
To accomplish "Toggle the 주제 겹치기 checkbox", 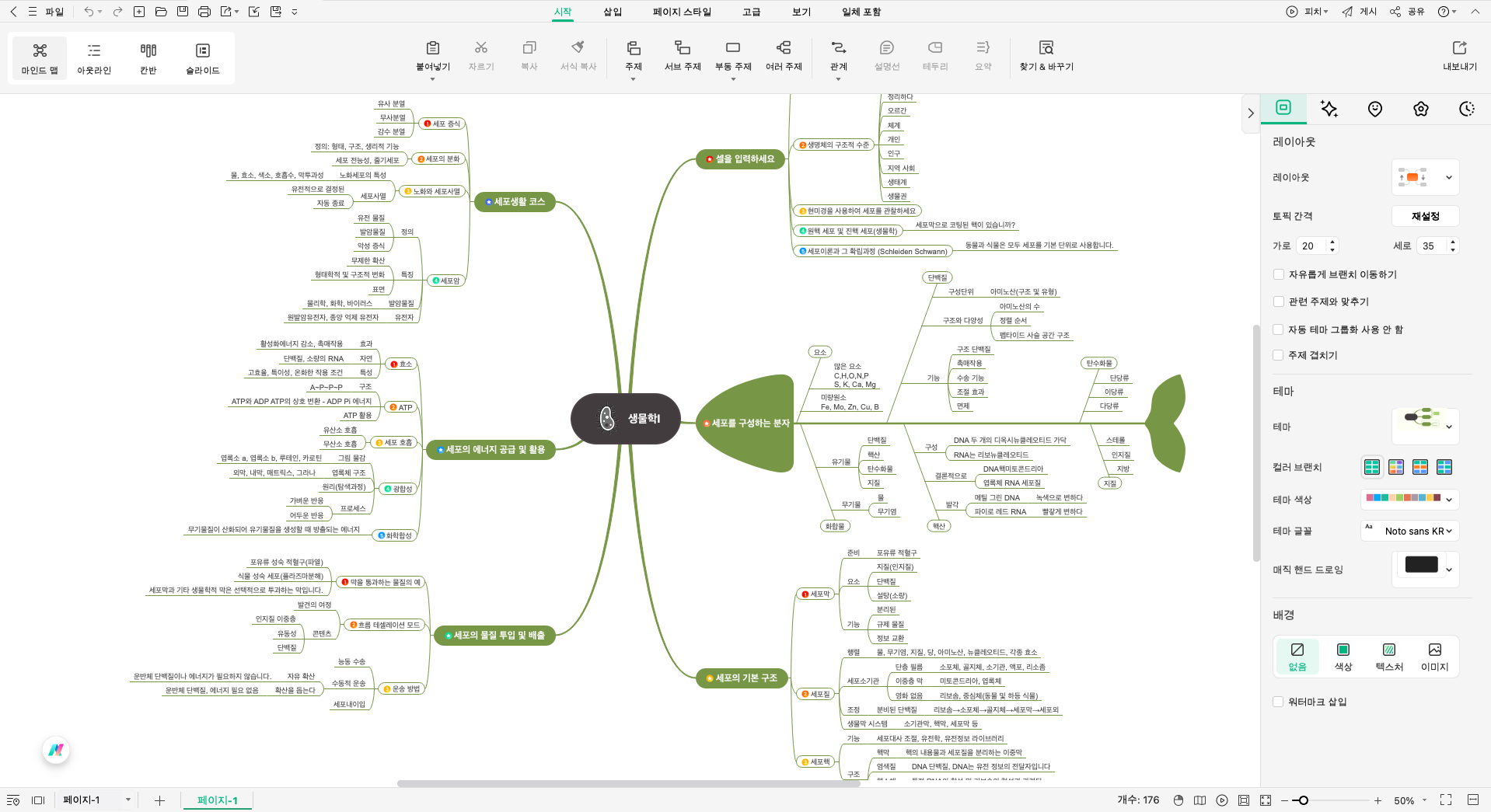I will [x=1278, y=355].
